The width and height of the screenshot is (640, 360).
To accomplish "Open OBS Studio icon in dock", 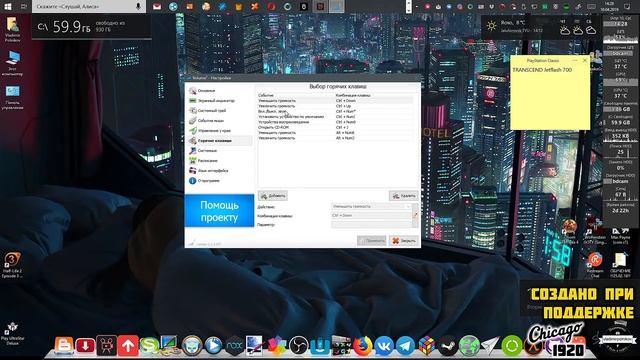I will [299, 346].
